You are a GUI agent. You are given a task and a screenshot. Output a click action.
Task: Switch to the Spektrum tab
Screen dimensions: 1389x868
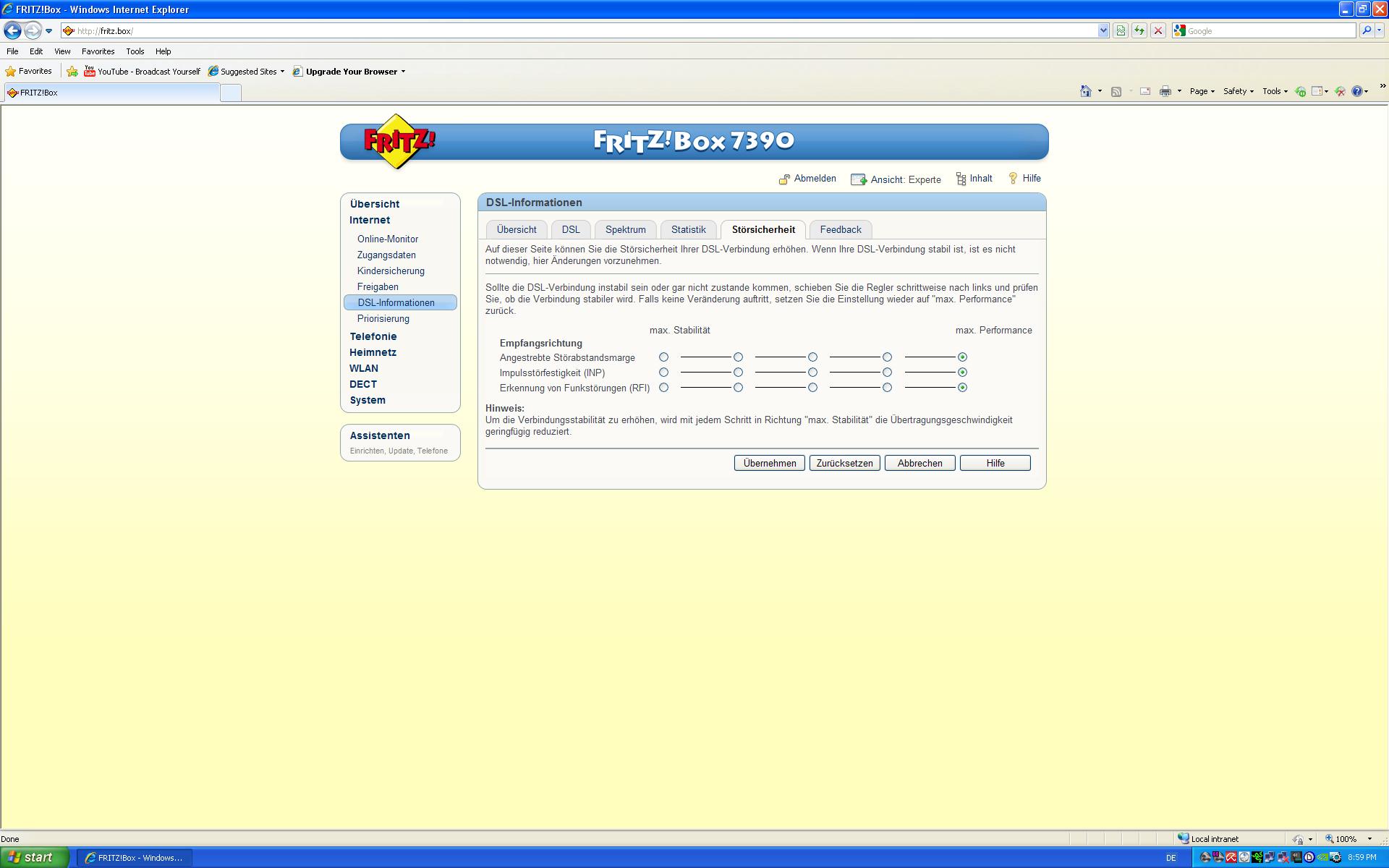[x=625, y=229]
